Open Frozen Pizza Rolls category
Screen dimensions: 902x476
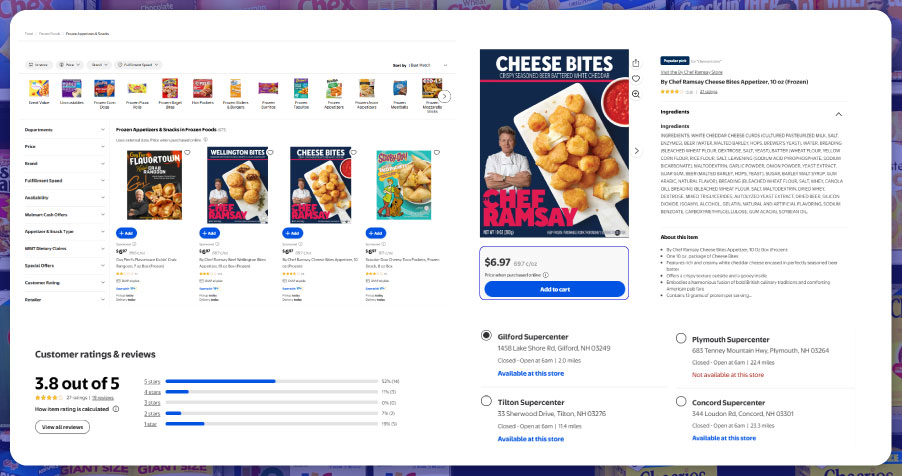tap(137, 94)
